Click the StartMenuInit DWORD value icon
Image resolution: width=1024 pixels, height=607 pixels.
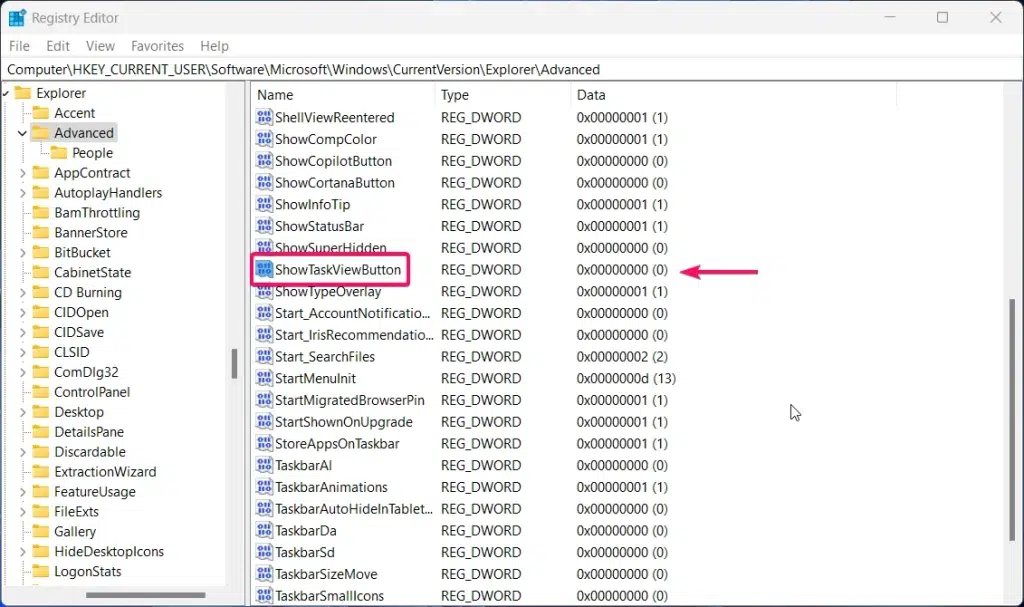coord(264,378)
